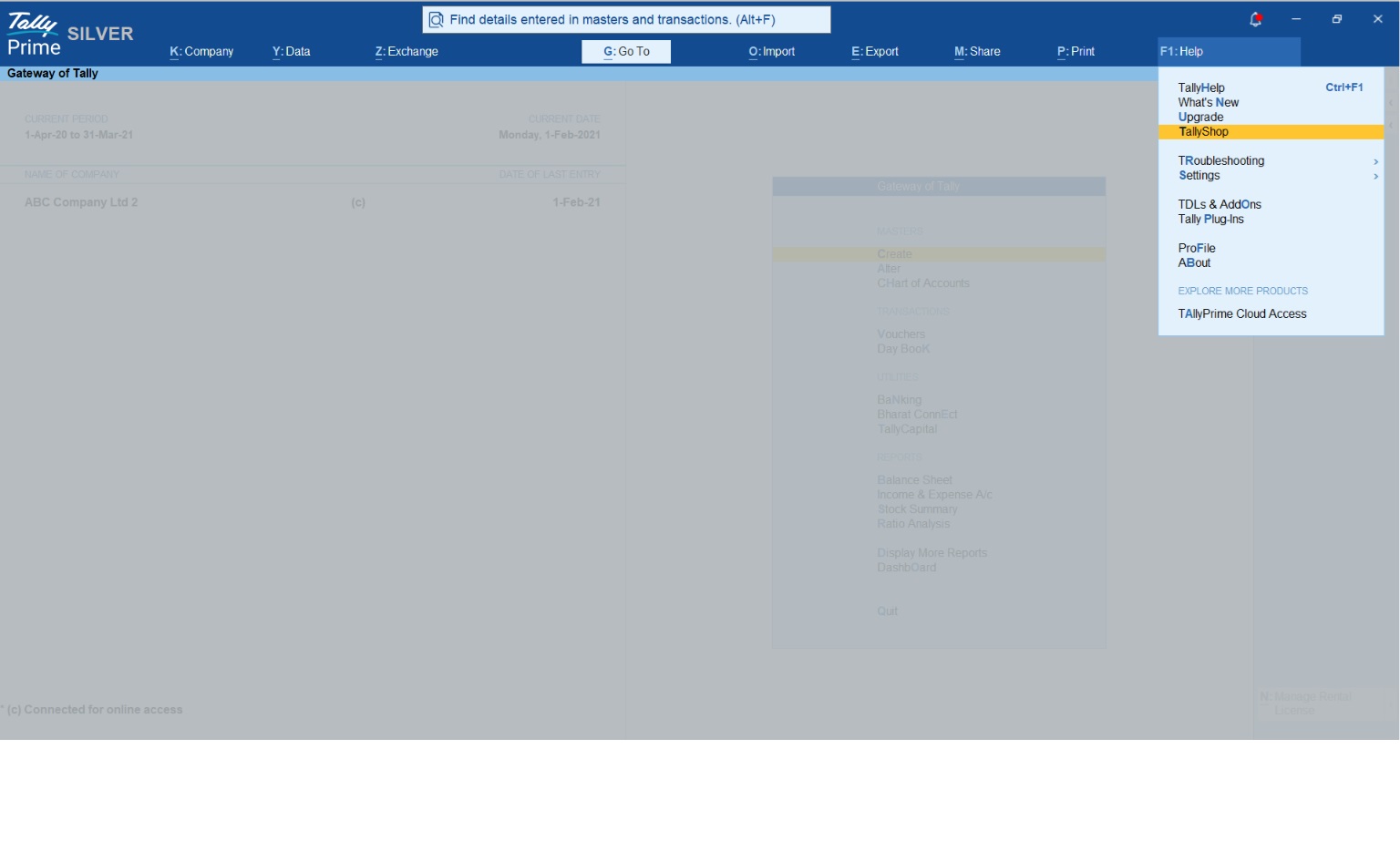The width and height of the screenshot is (1400, 862).
Task: Open the K: Company menu
Action: [201, 52]
